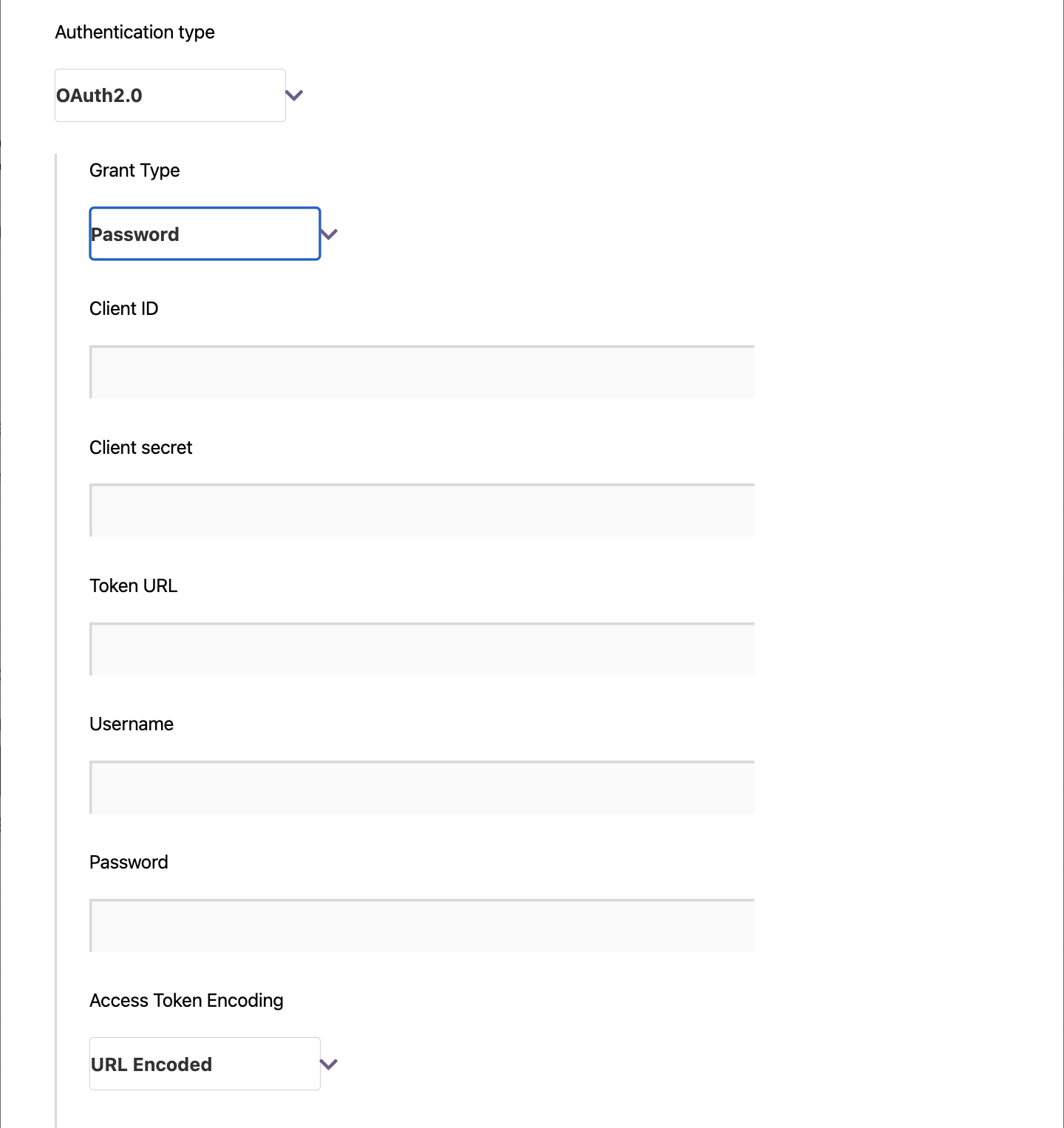This screenshot has height=1128, width=1064.
Task: Click the Token URL text box
Action: (421, 648)
